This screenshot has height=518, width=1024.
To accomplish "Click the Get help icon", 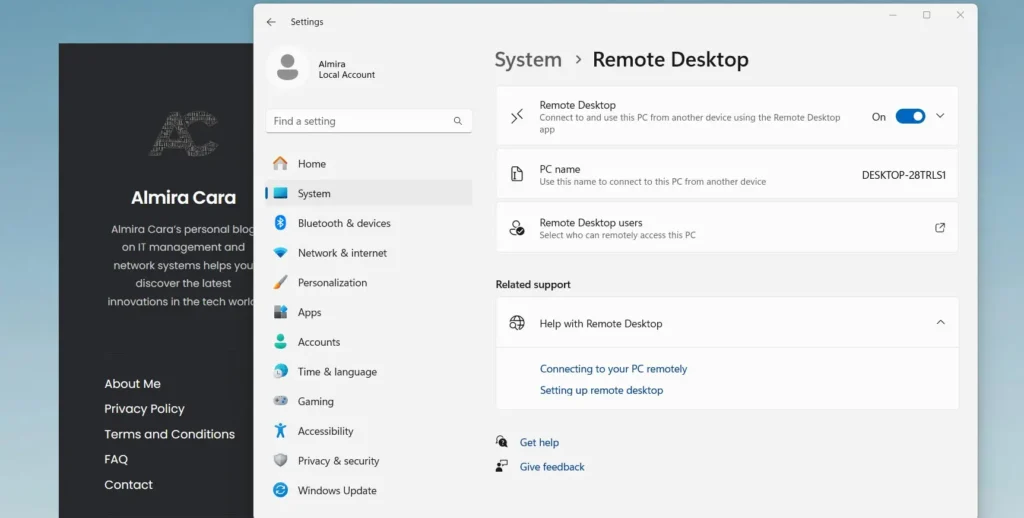I will [502, 442].
